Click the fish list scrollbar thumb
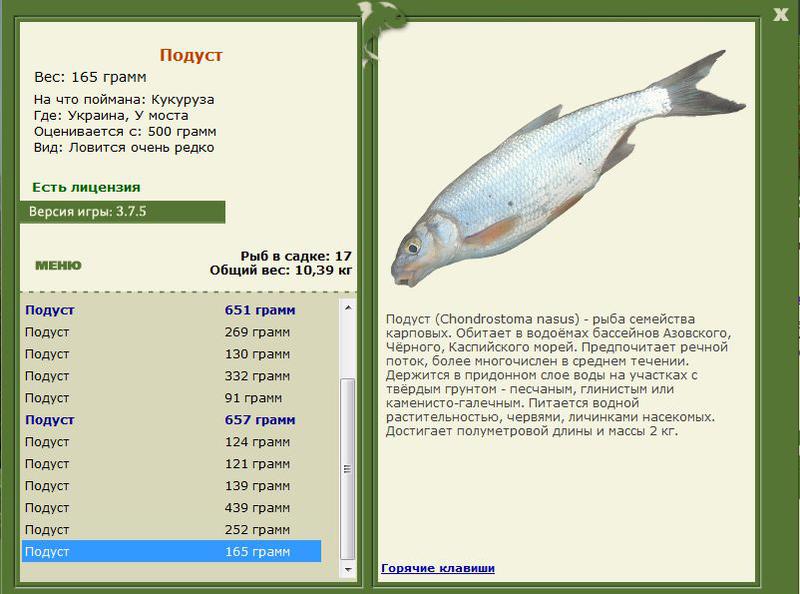This screenshot has height=594, width=800. (347, 469)
